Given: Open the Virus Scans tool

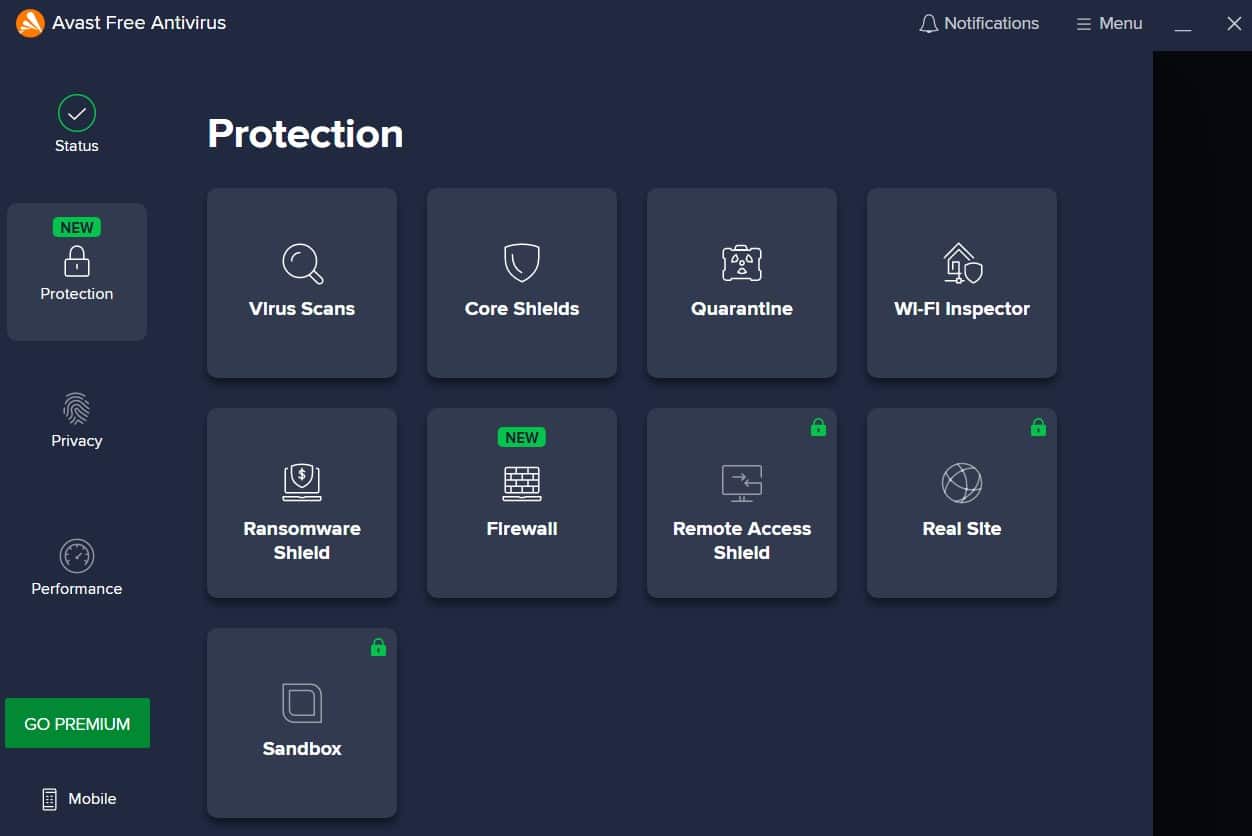Looking at the screenshot, I should click(x=301, y=283).
